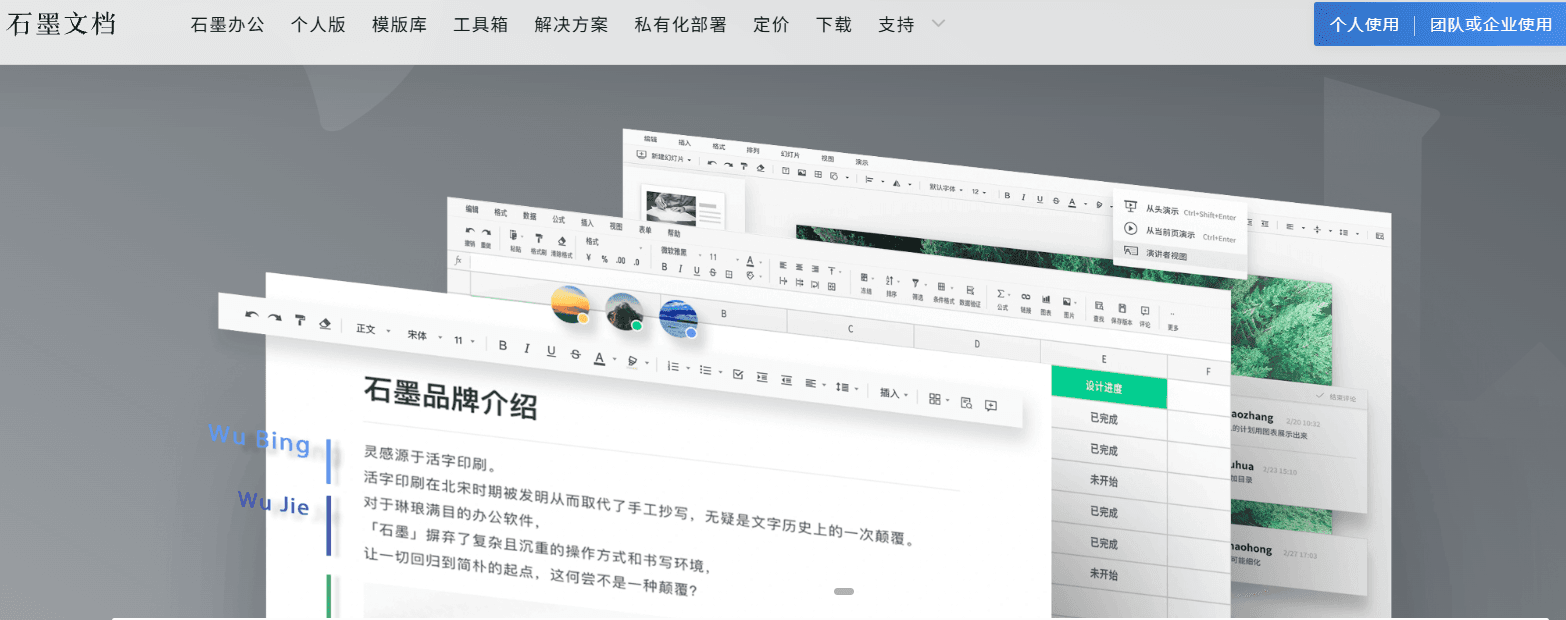Open 私有化部署 in top navigation
Screen dimensions: 1566x620
point(680,25)
